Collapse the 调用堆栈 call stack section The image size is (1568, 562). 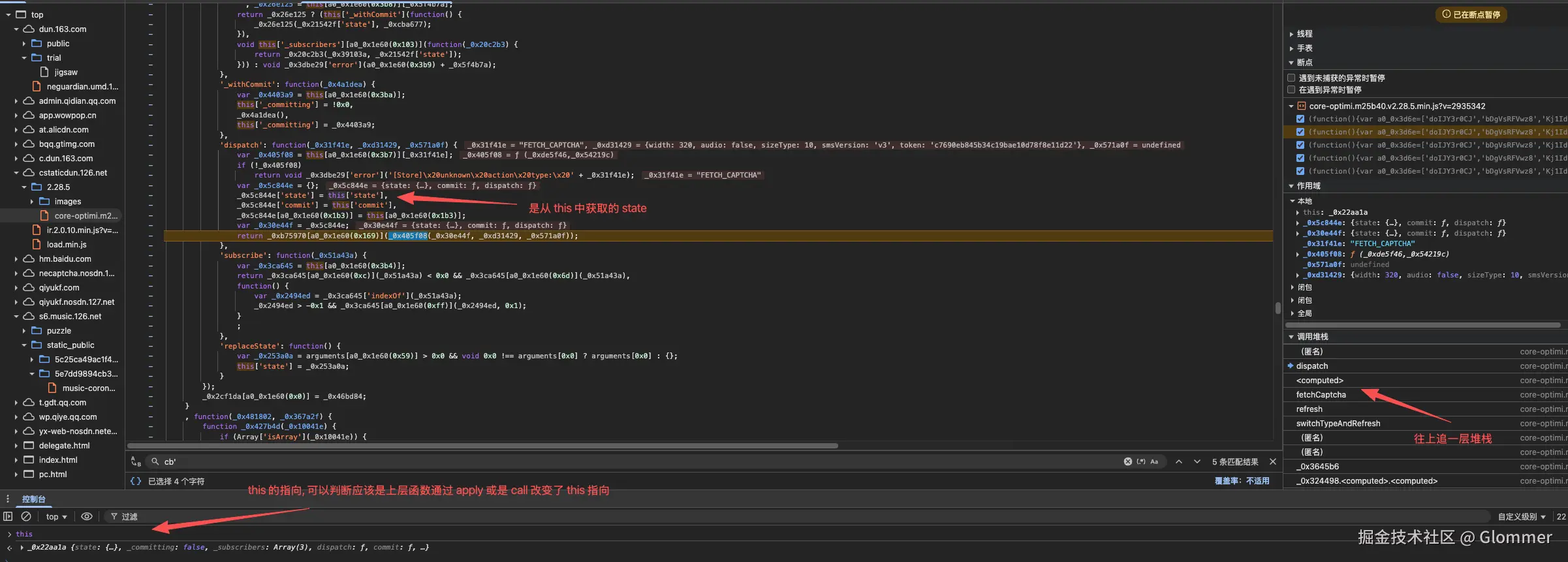(x=1291, y=337)
